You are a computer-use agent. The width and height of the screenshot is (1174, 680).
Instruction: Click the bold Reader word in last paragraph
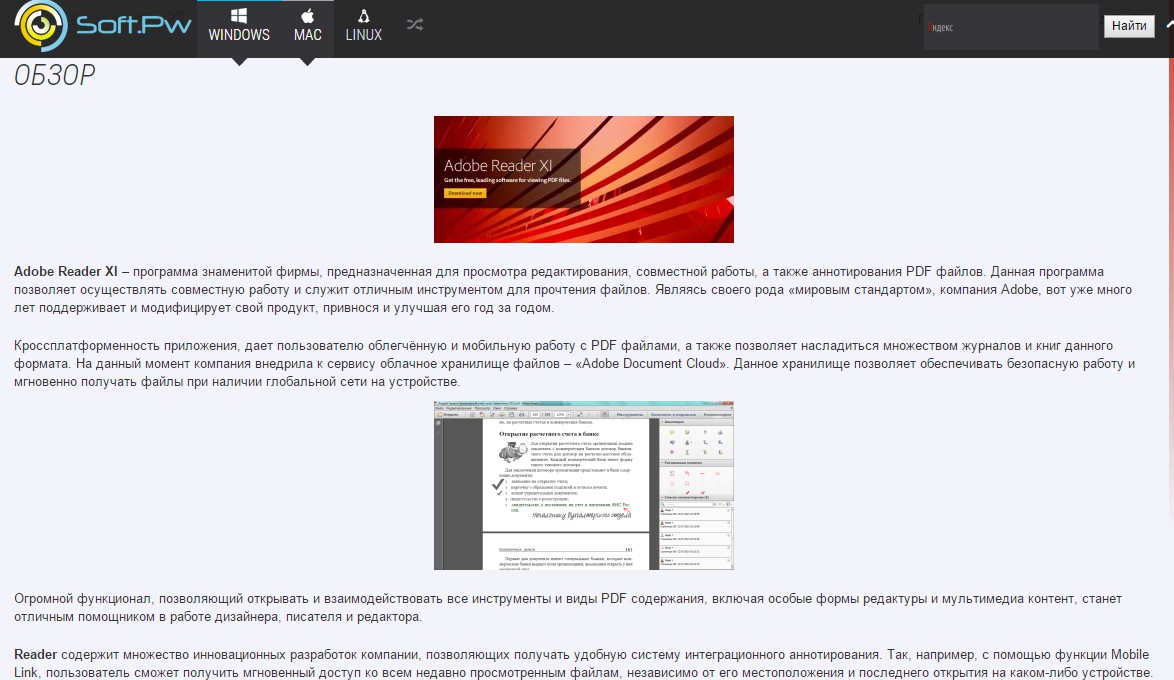(x=35, y=655)
